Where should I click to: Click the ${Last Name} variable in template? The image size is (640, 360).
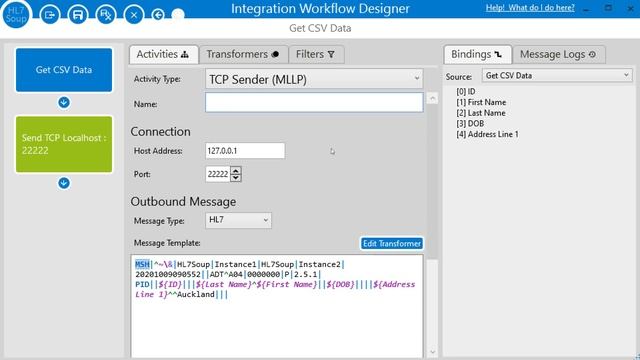(x=223, y=284)
